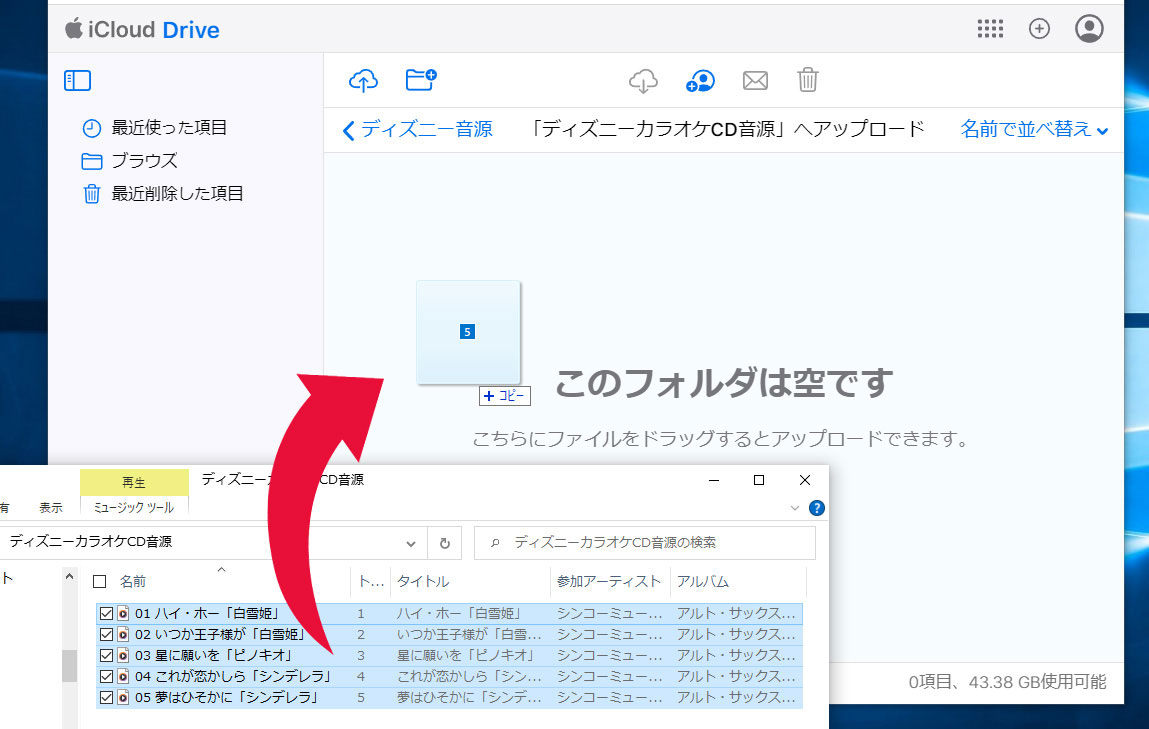This screenshot has width=1149, height=729.
Task: Click file icon of 05 夢はひそかに
Action: pyautogui.click(x=123, y=697)
